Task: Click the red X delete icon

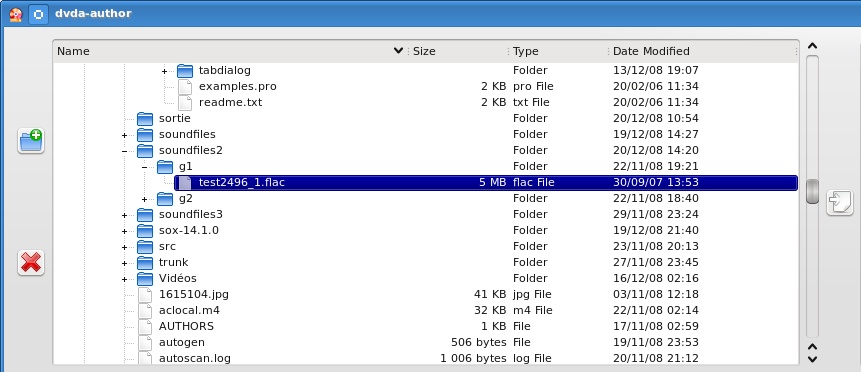Action: pos(31,262)
